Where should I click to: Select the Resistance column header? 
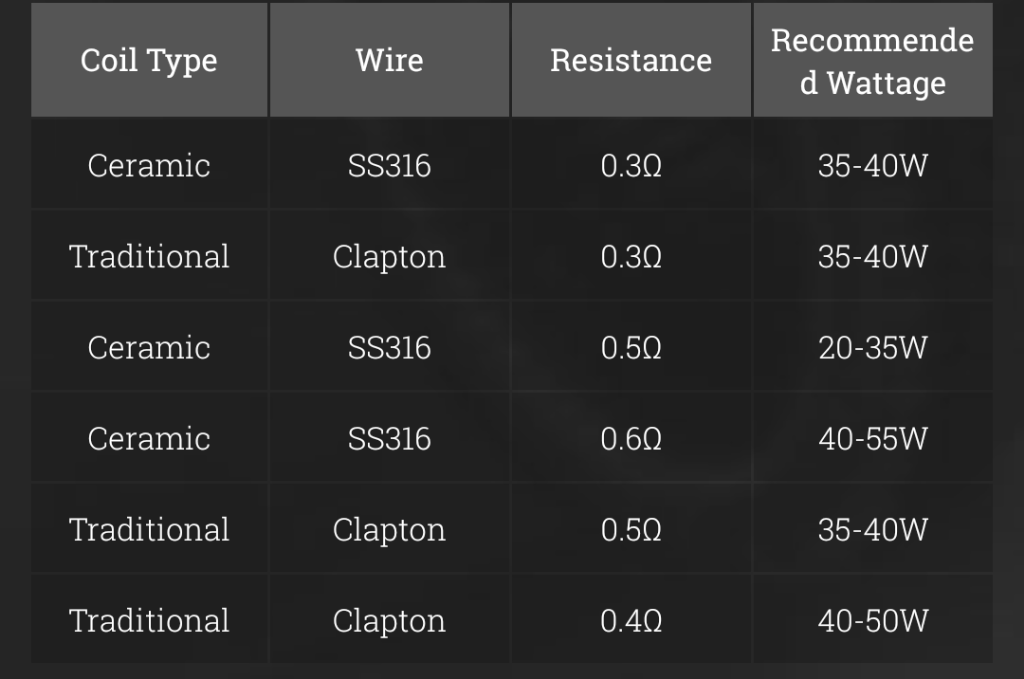coord(631,61)
